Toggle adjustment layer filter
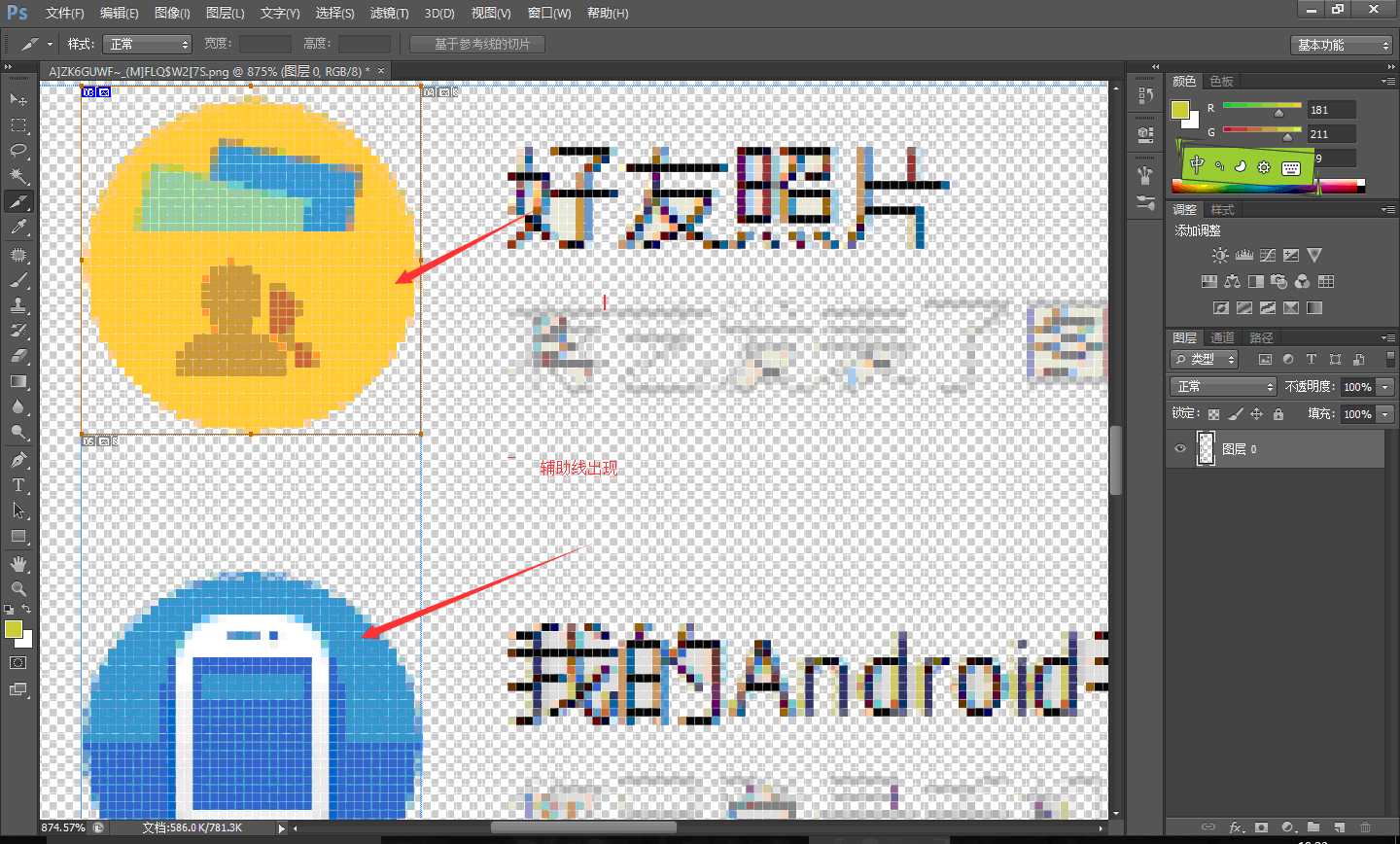The height and width of the screenshot is (844, 1400). pyautogui.click(x=1288, y=359)
